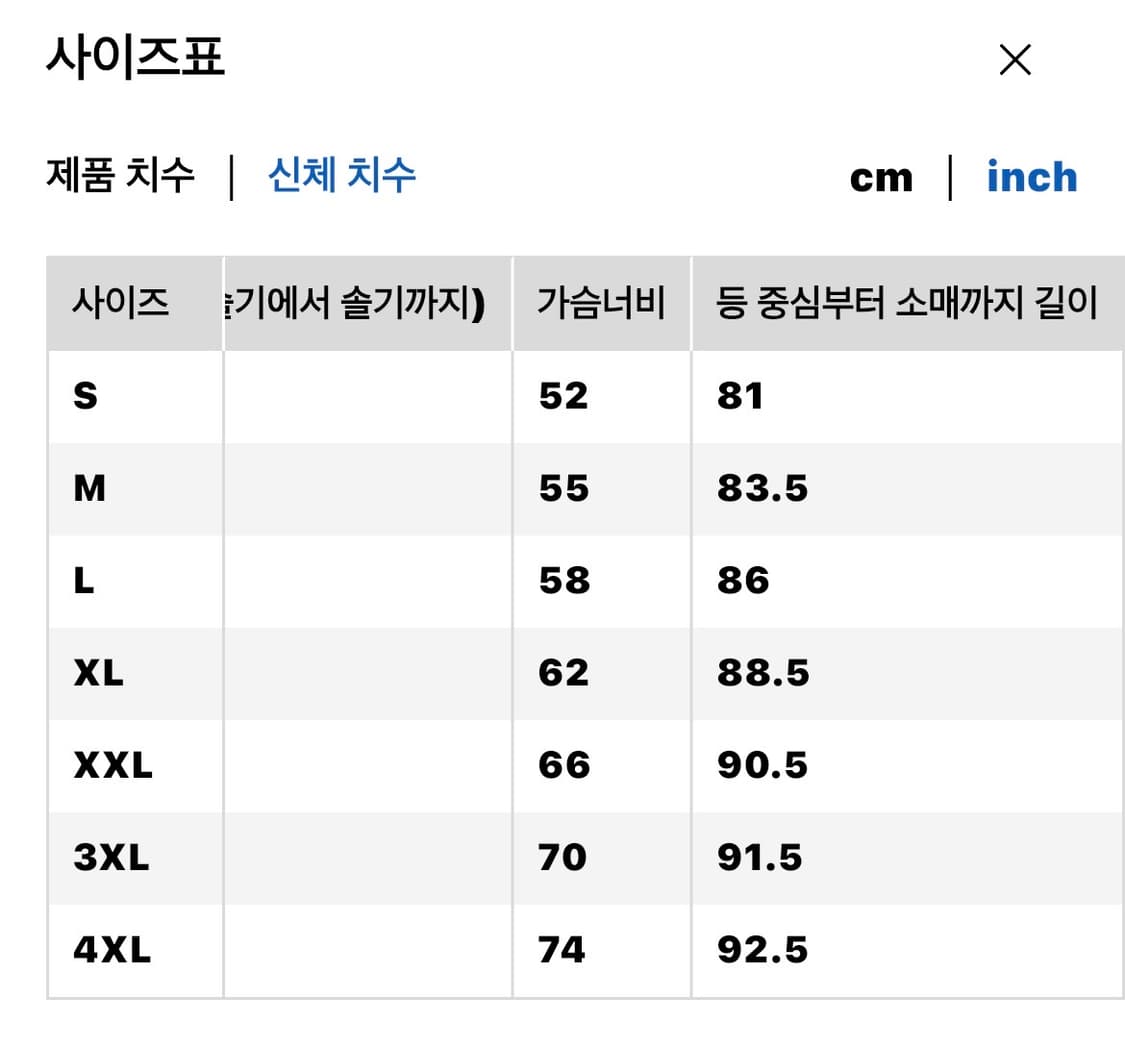Click chest width value 52 for size S
The width and height of the screenshot is (1125, 1045).
(560, 396)
